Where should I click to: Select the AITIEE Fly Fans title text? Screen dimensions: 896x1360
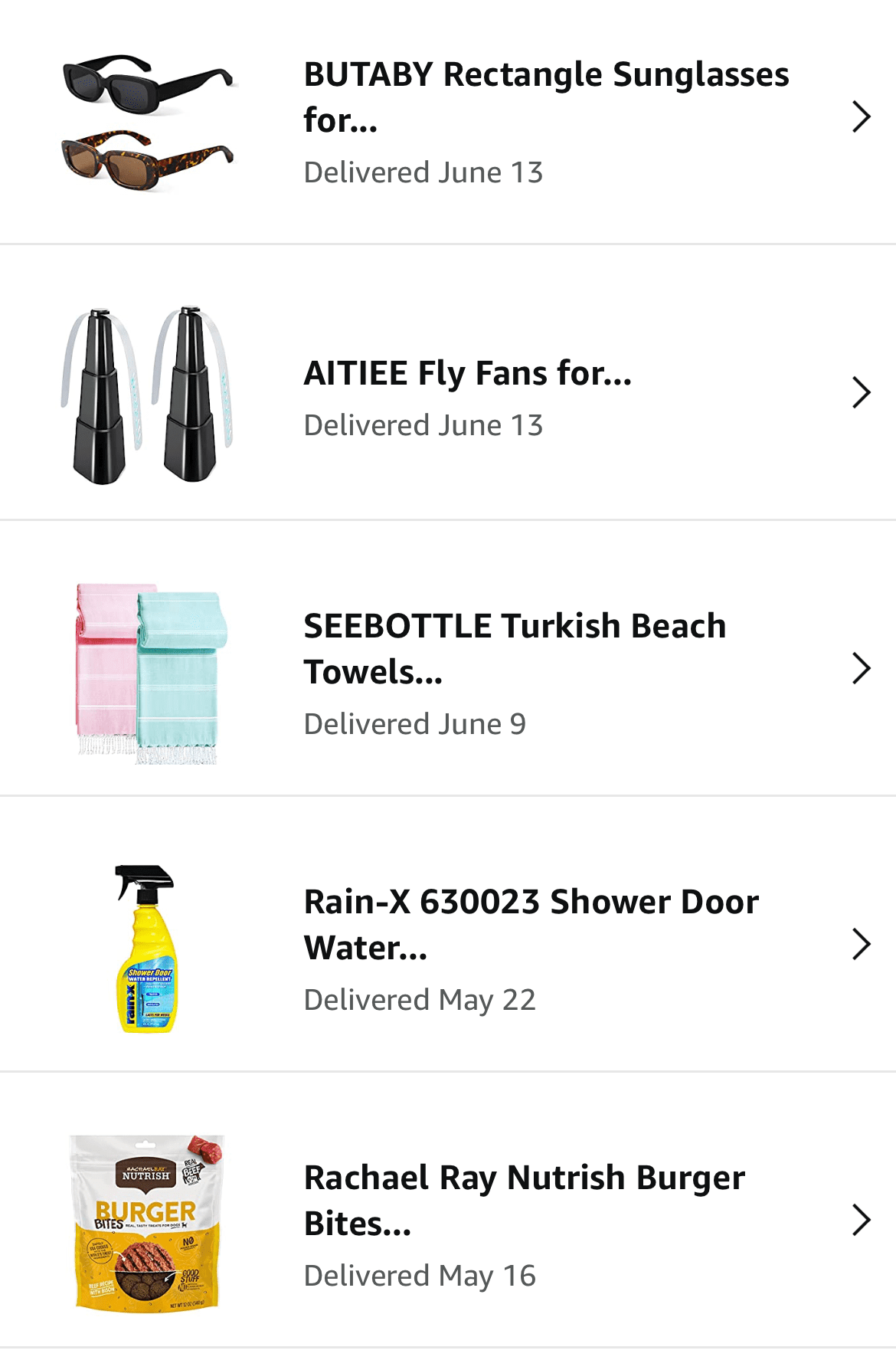[467, 374]
